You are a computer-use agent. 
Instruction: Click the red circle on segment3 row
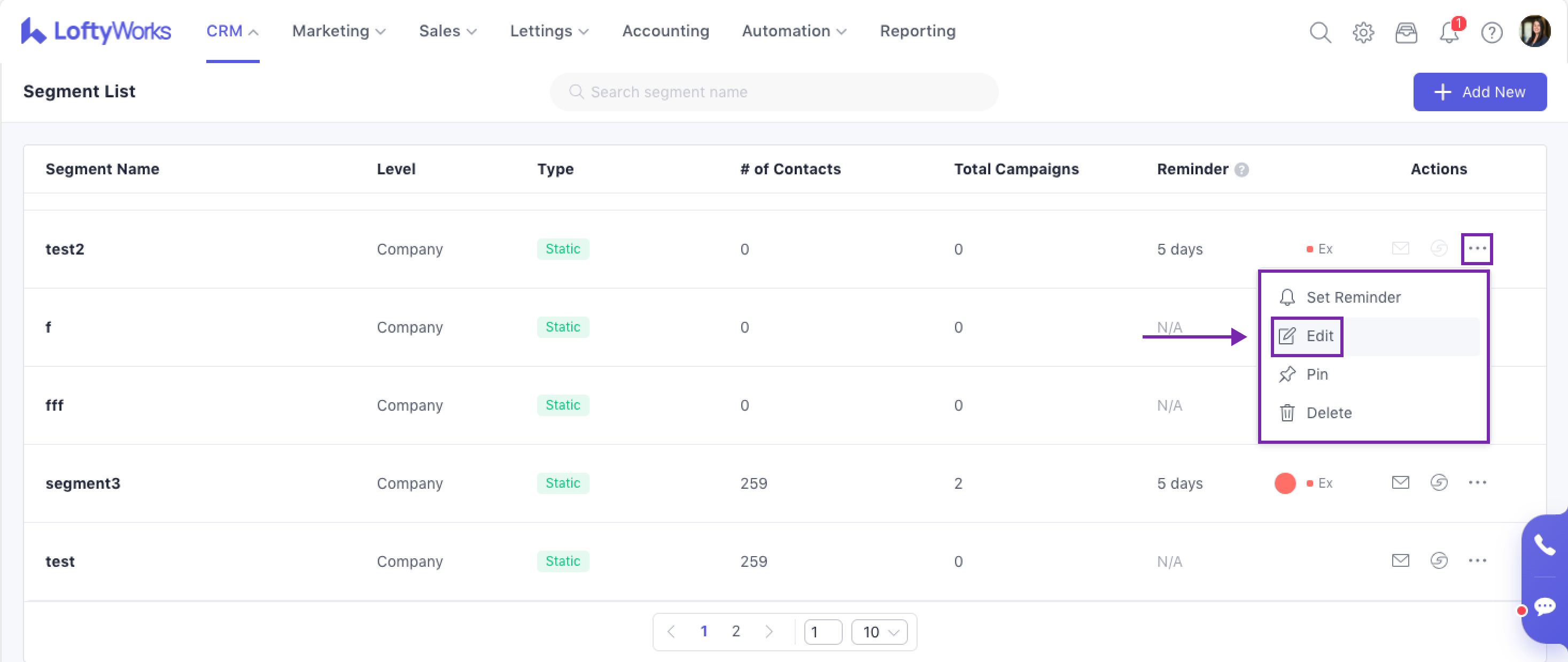[x=1284, y=483]
